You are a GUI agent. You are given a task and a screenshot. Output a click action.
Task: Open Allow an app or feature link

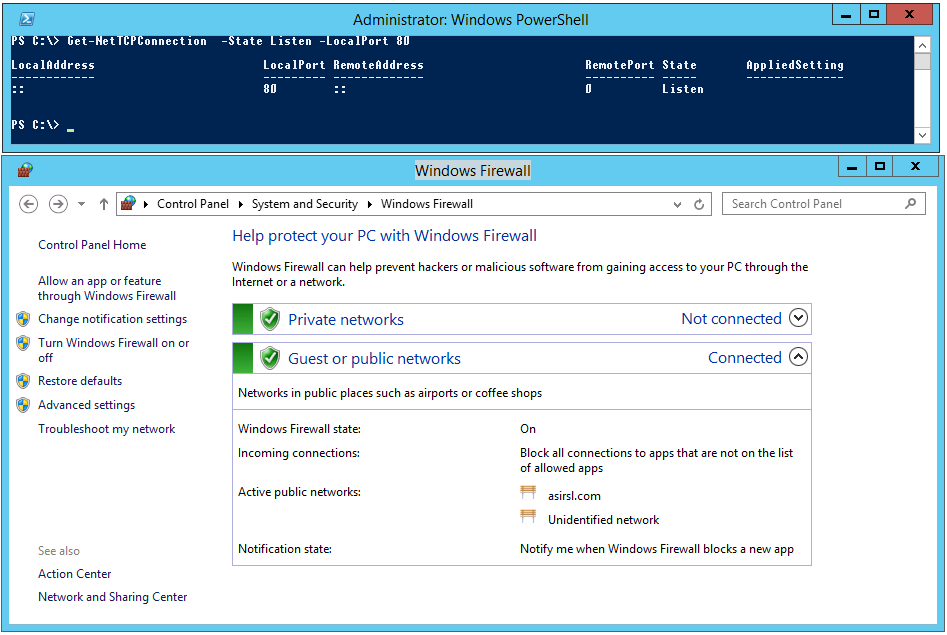pos(107,288)
